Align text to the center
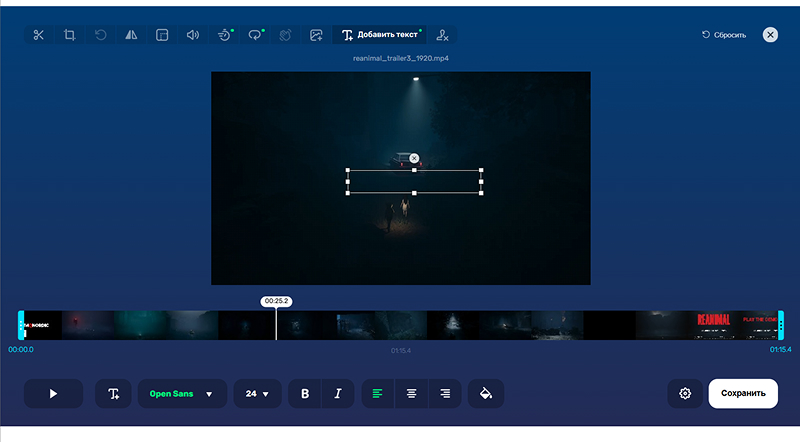This screenshot has width=800, height=442. [411, 394]
